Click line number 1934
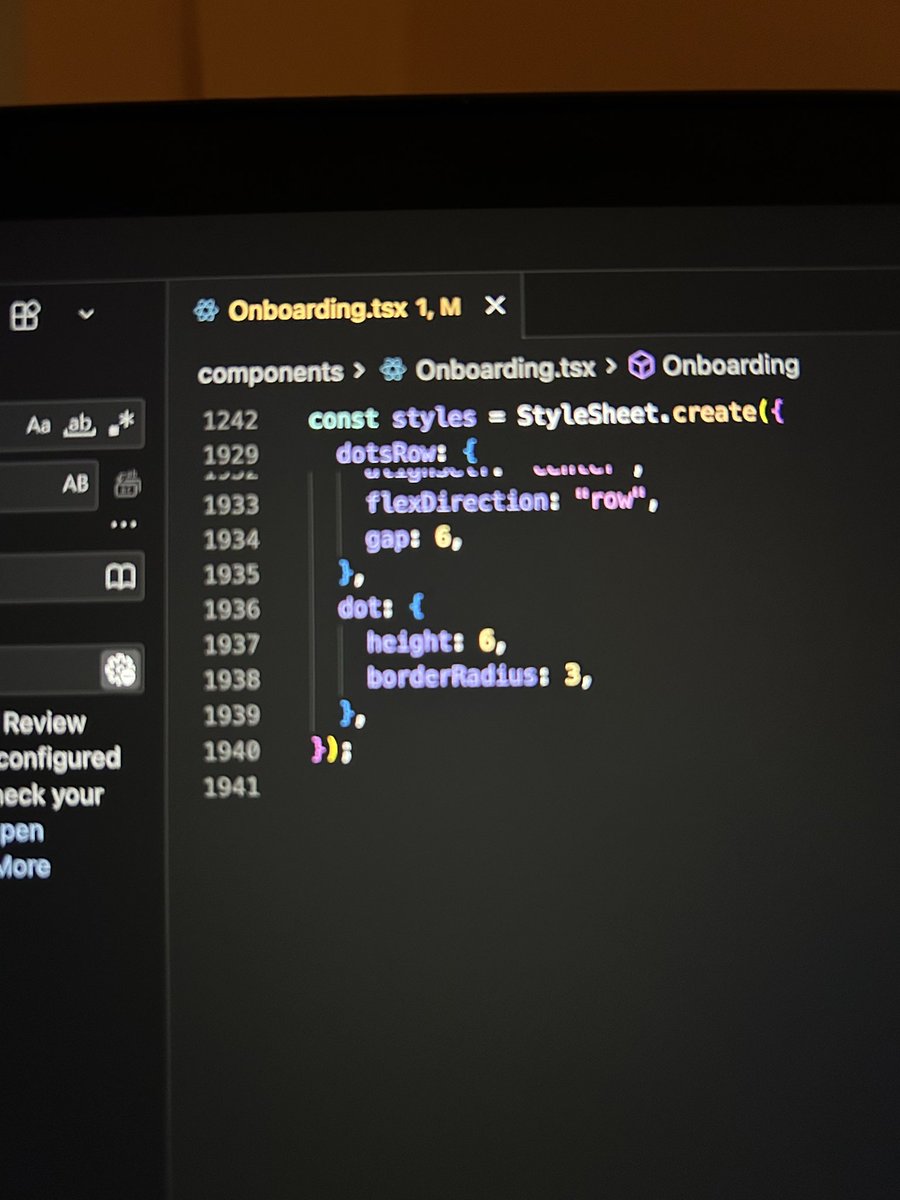The width and height of the screenshot is (900, 1200). pyautogui.click(x=231, y=540)
